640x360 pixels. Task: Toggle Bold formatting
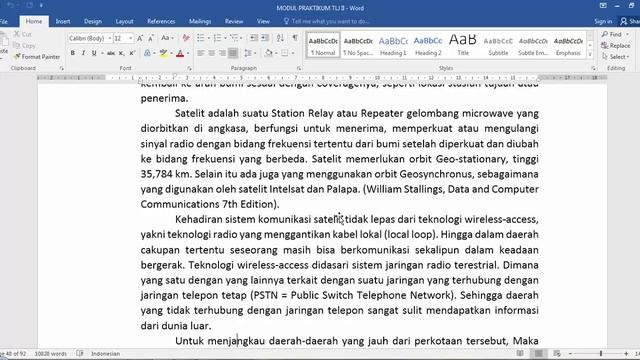(x=73, y=53)
